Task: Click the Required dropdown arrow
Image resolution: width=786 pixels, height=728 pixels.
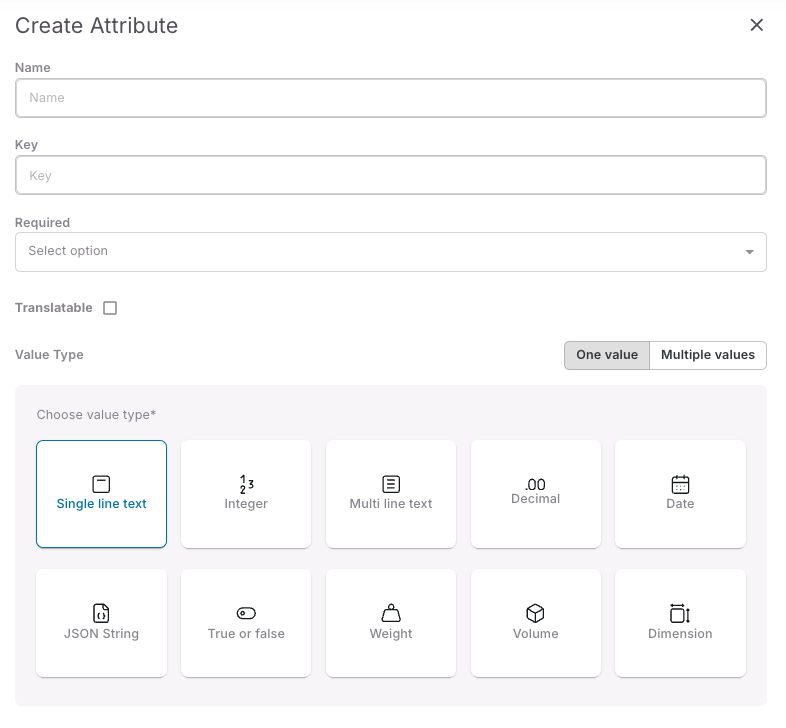Action: 749,252
